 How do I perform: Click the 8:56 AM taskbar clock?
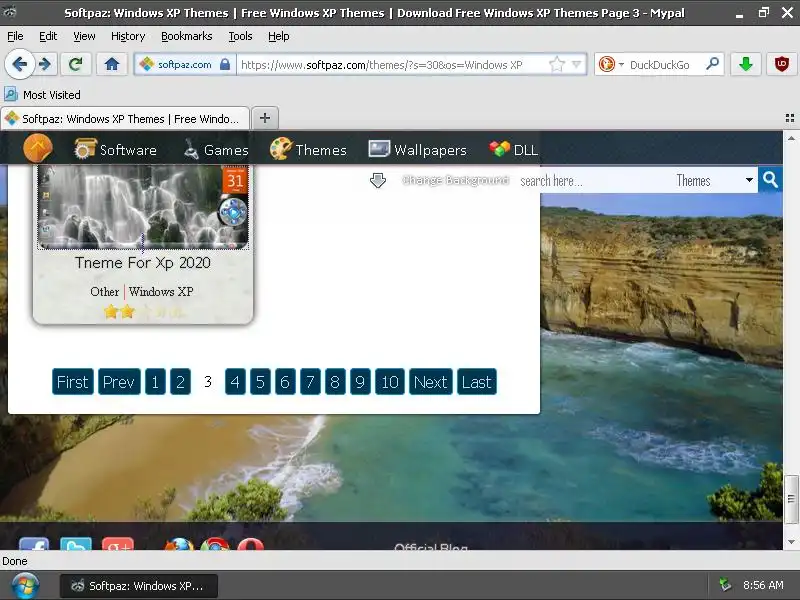click(763, 585)
